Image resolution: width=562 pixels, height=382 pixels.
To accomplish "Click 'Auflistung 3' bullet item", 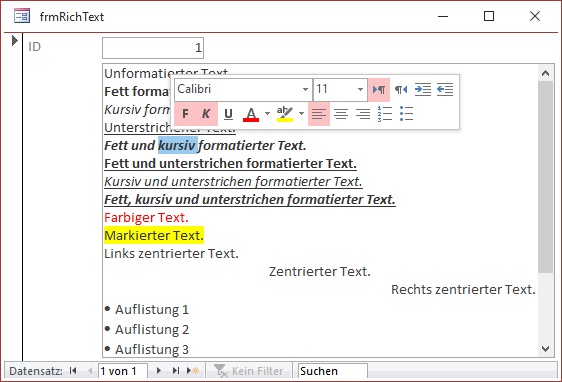I will [x=147, y=349].
